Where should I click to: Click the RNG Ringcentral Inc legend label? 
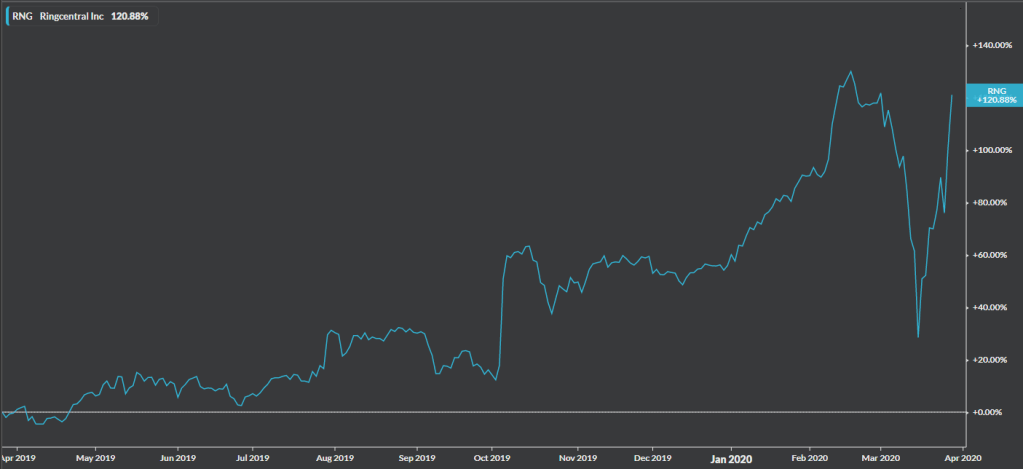tap(59, 16)
